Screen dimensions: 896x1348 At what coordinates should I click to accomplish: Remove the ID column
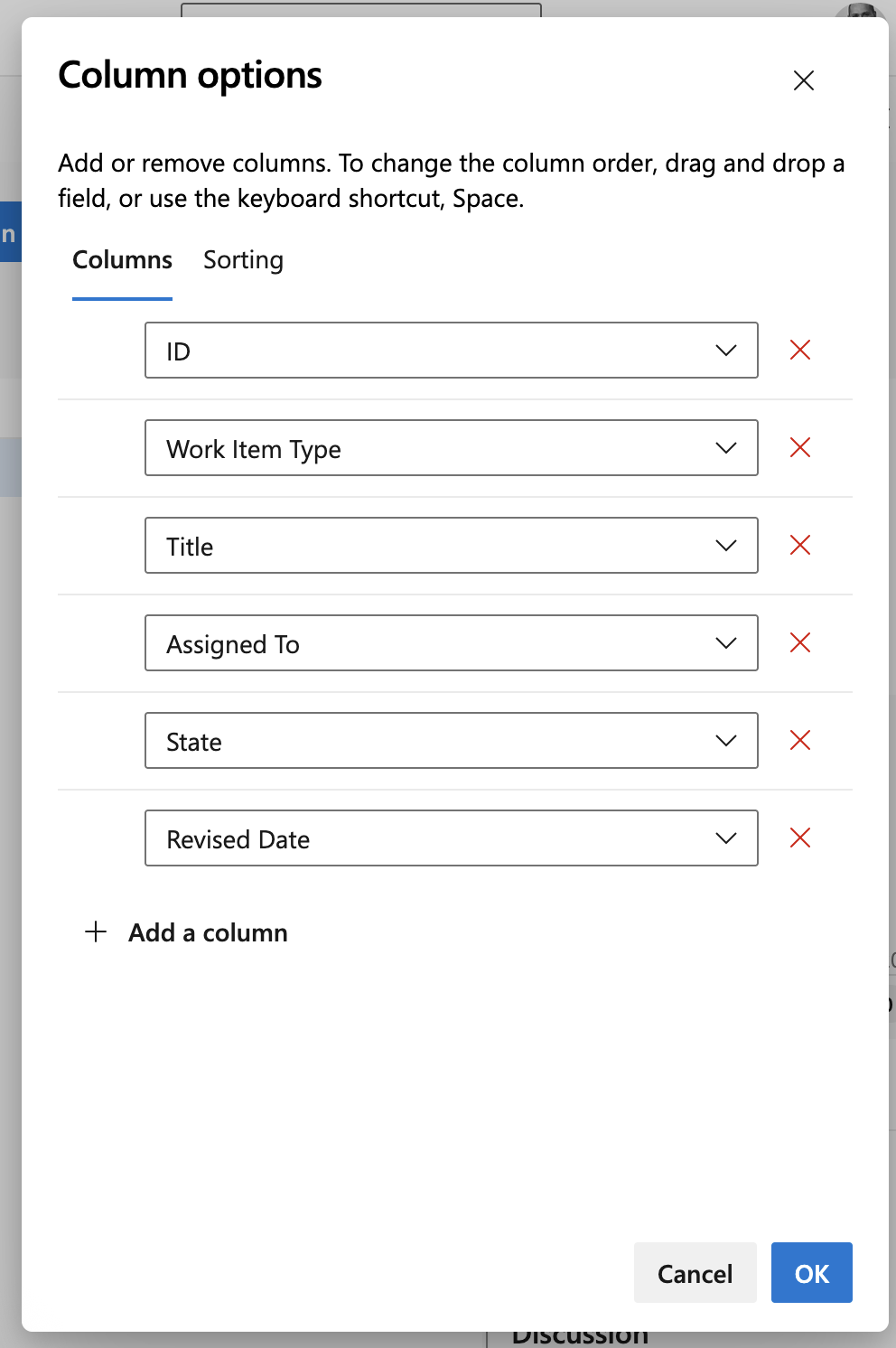click(799, 350)
